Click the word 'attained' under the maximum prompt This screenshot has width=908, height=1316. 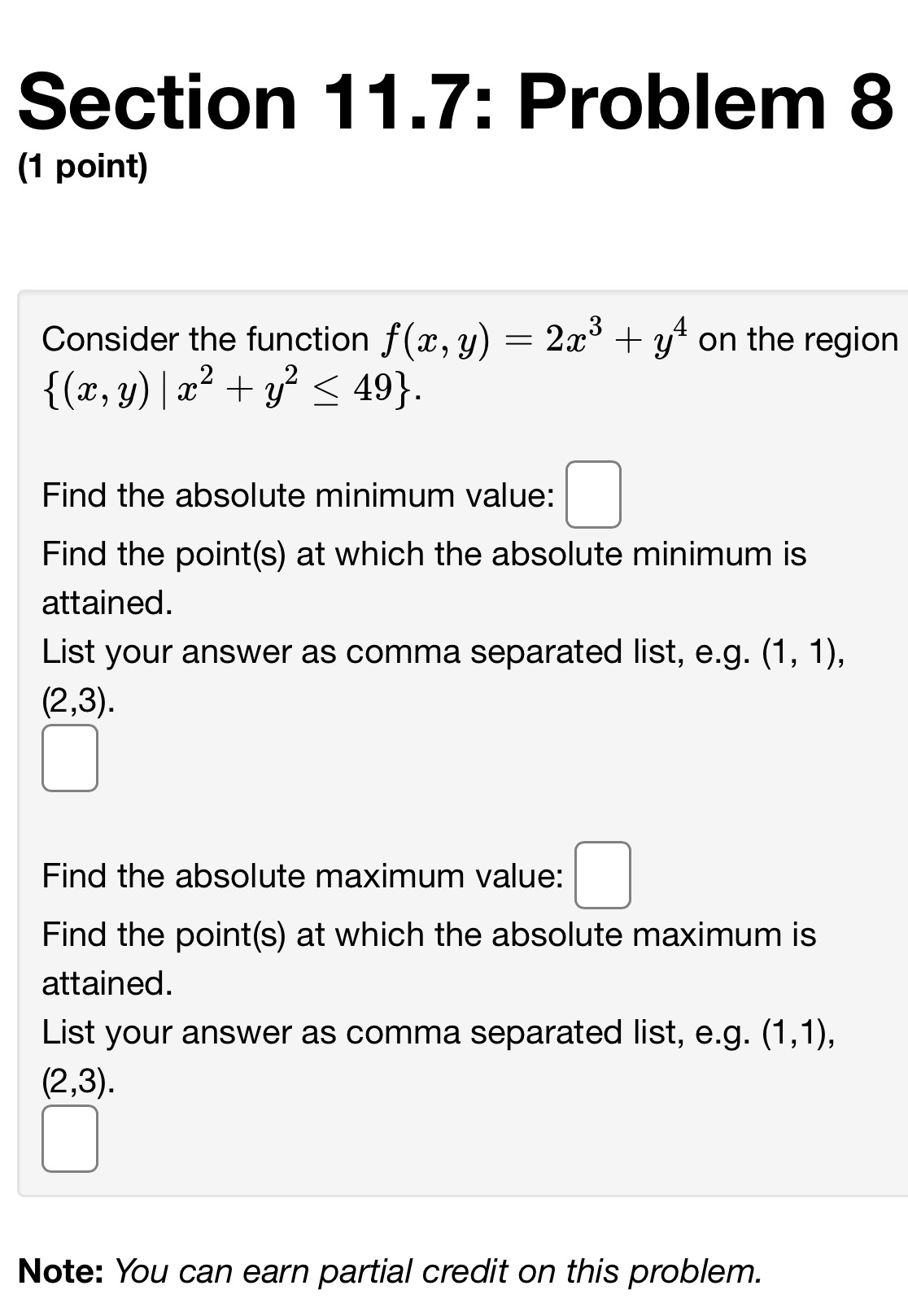pyautogui.click(x=104, y=983)
